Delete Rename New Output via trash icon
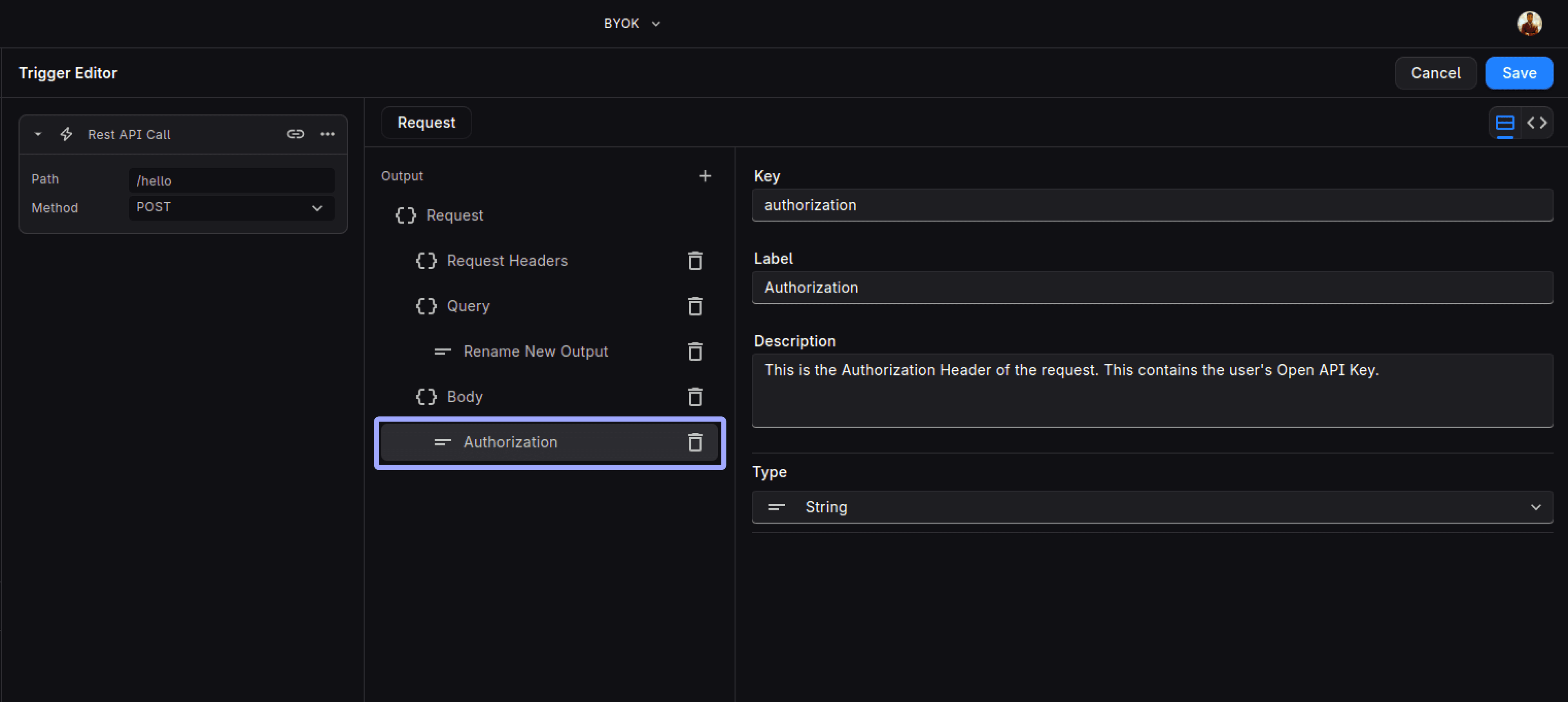The width and height of the screenshot is (1568, 702). [x=695, y=351]
